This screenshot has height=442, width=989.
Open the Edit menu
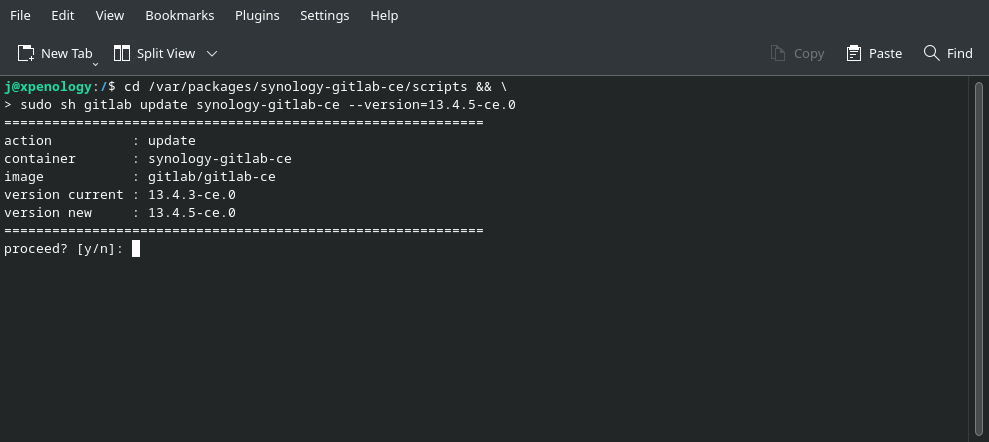tap(62, 15)
